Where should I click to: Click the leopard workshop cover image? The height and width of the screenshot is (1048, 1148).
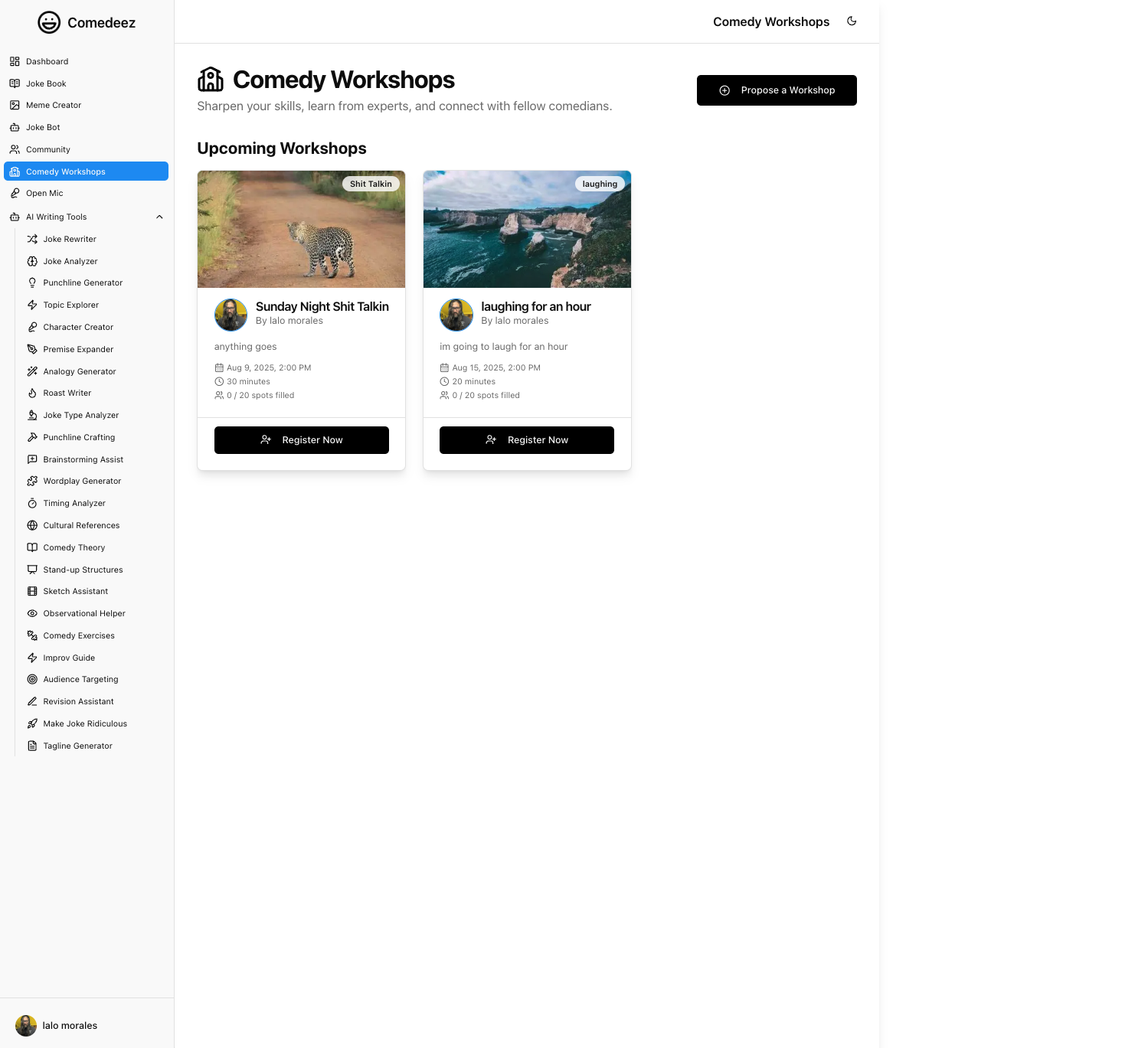(x=301, y=228)
